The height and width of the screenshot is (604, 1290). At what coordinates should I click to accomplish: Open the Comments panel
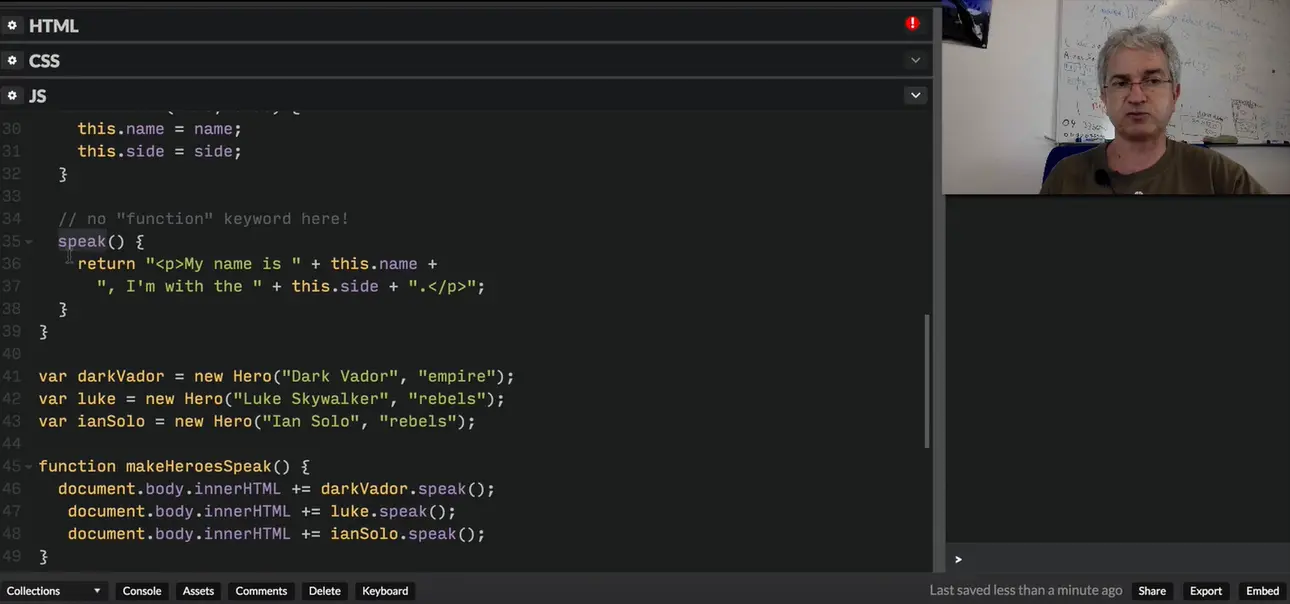(x=261, y=591)
